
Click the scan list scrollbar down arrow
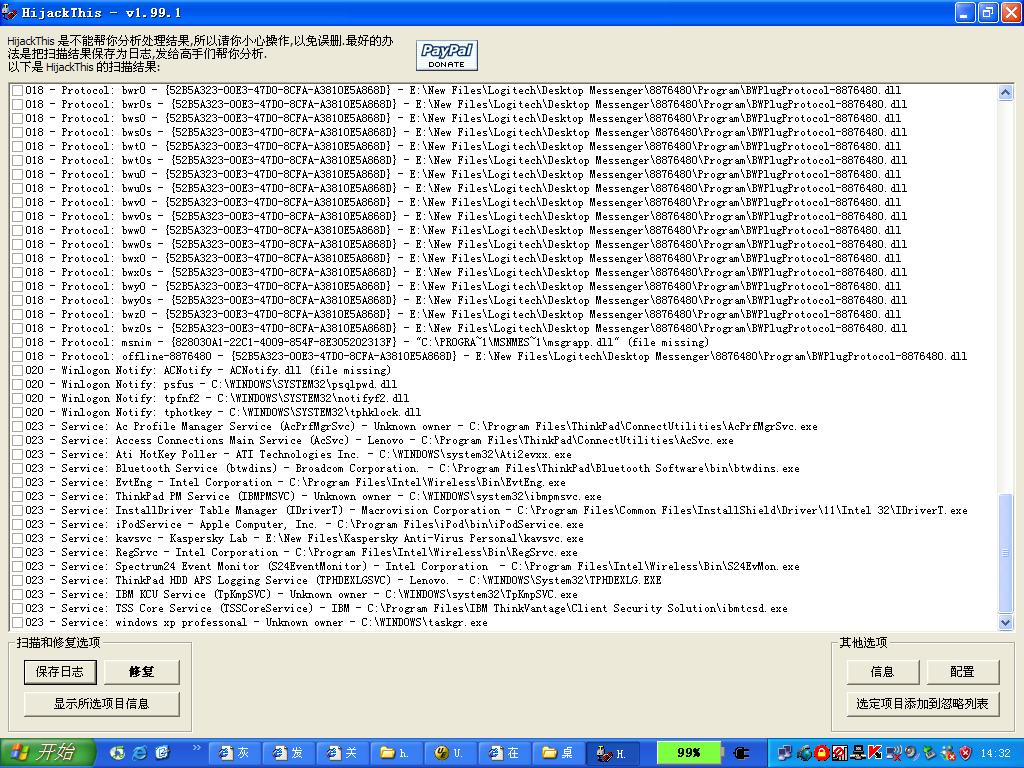pos(1006,622)
